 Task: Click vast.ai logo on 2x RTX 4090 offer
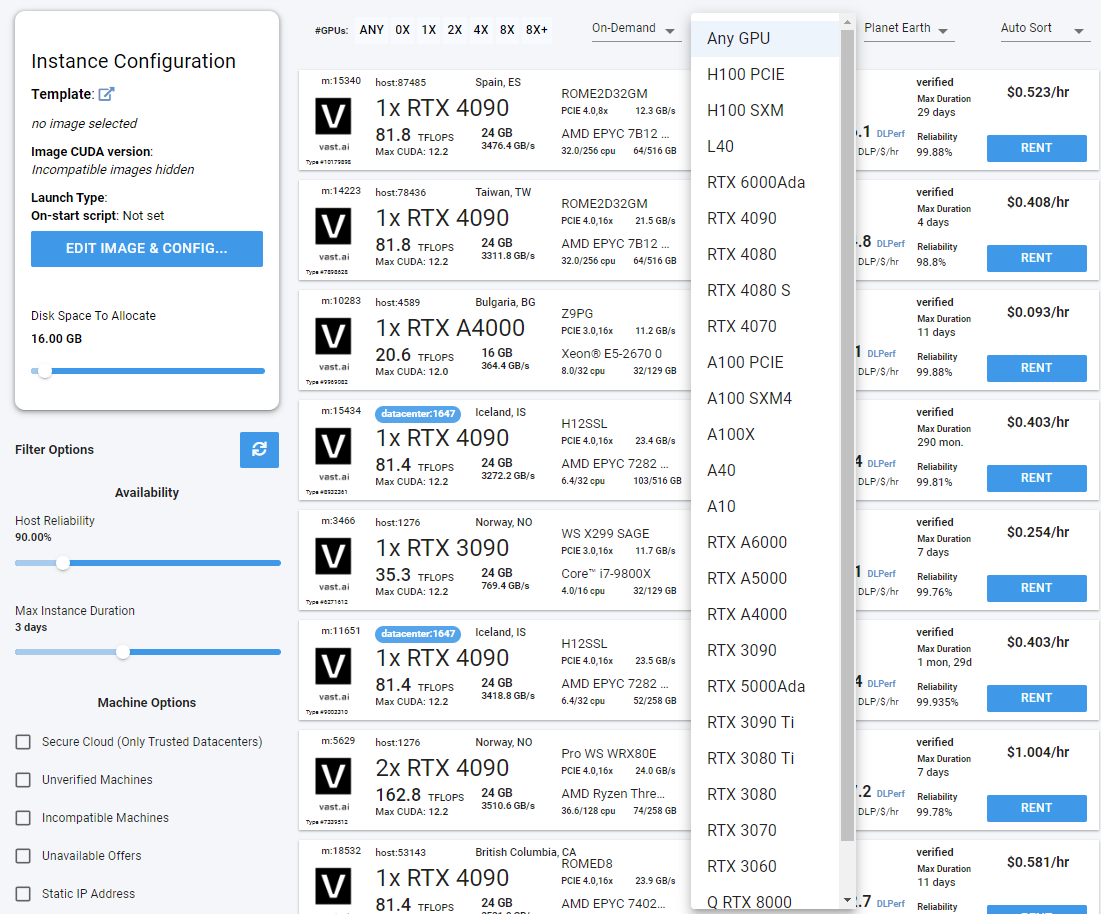click(333, 776)
